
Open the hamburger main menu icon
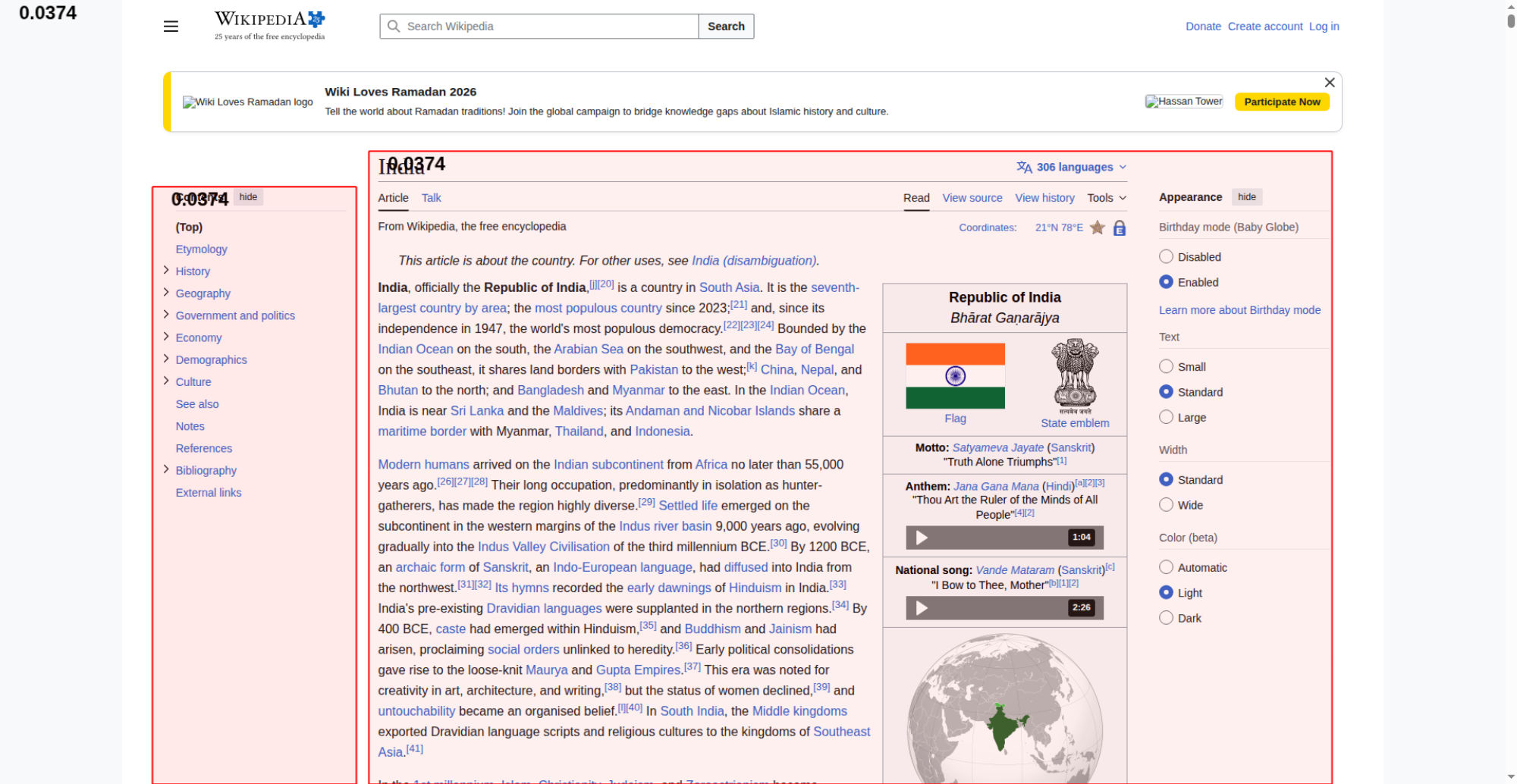[171, 27]
